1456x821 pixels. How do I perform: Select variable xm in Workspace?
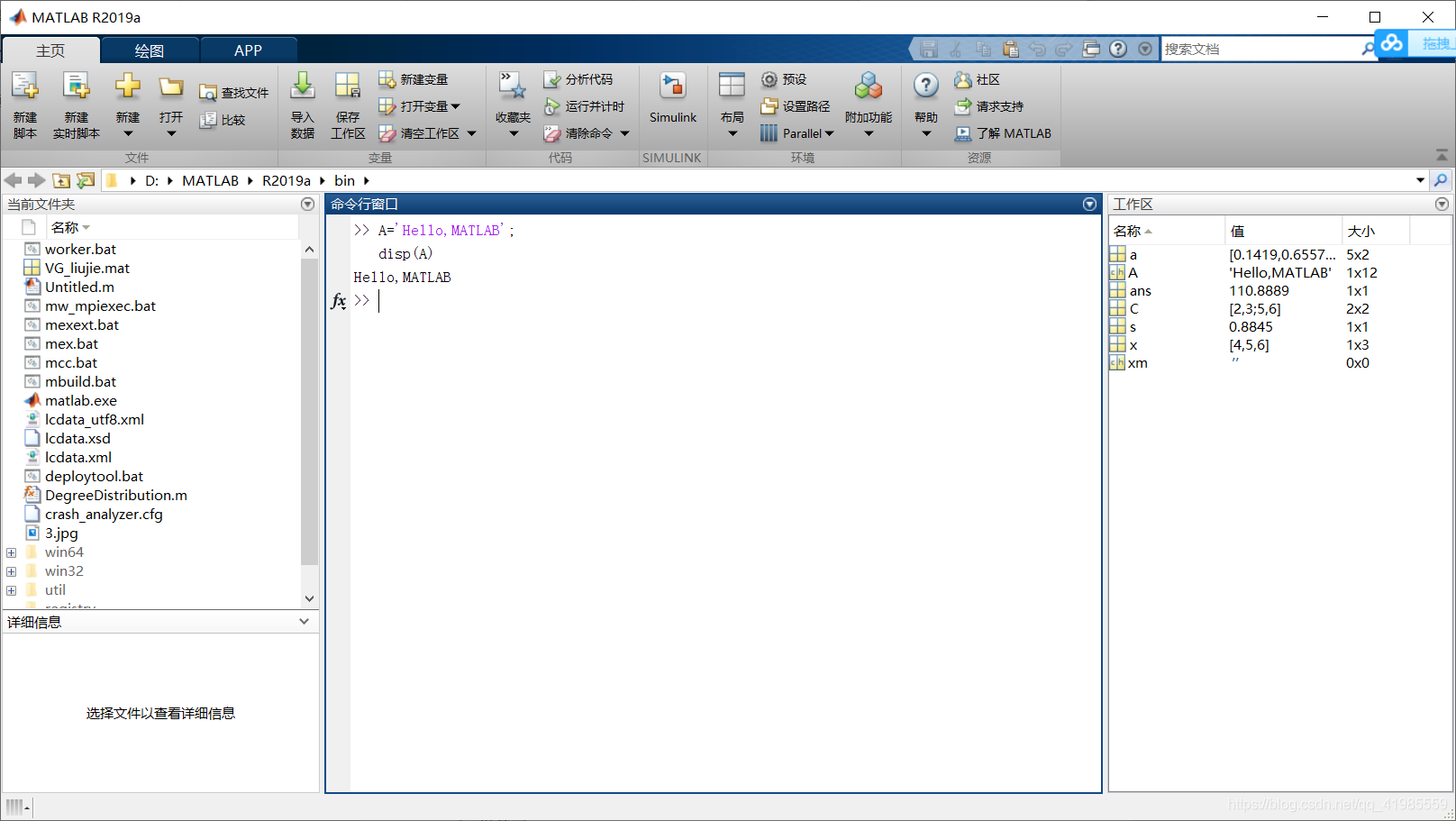(x=1137, y=362)
